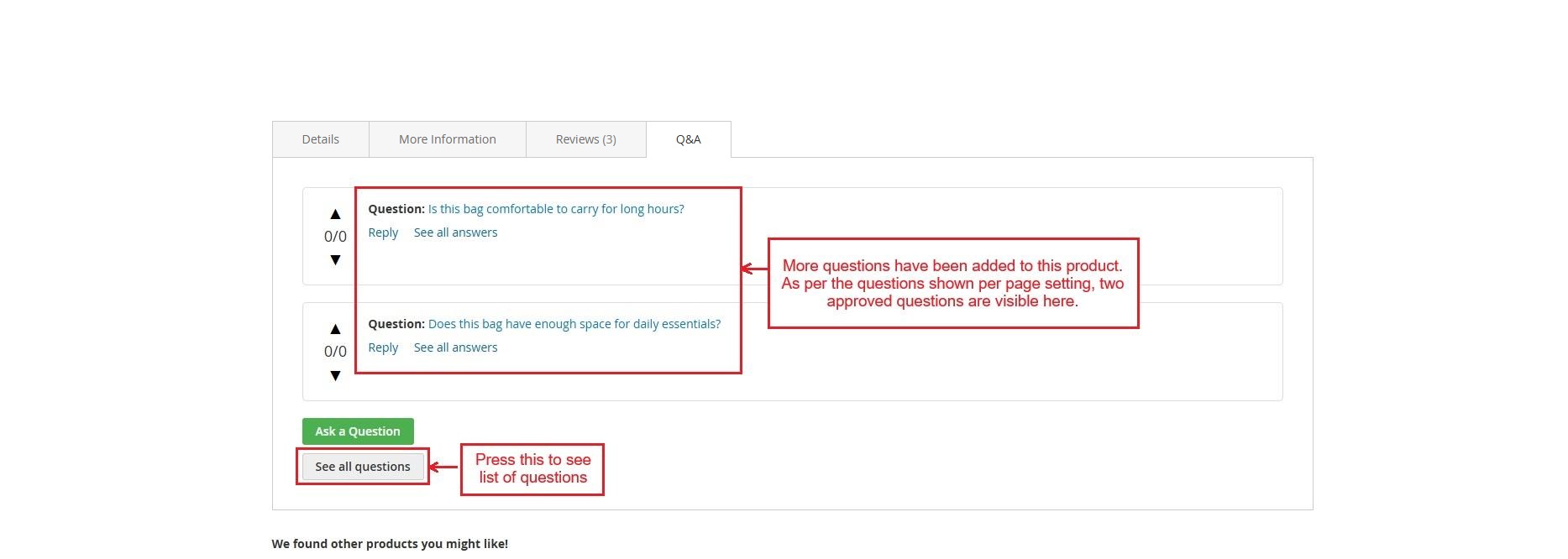The width and height of the screenshot is (1568, 559).
Task: Click the See all questions button
Action: click(x=362, y=467)
